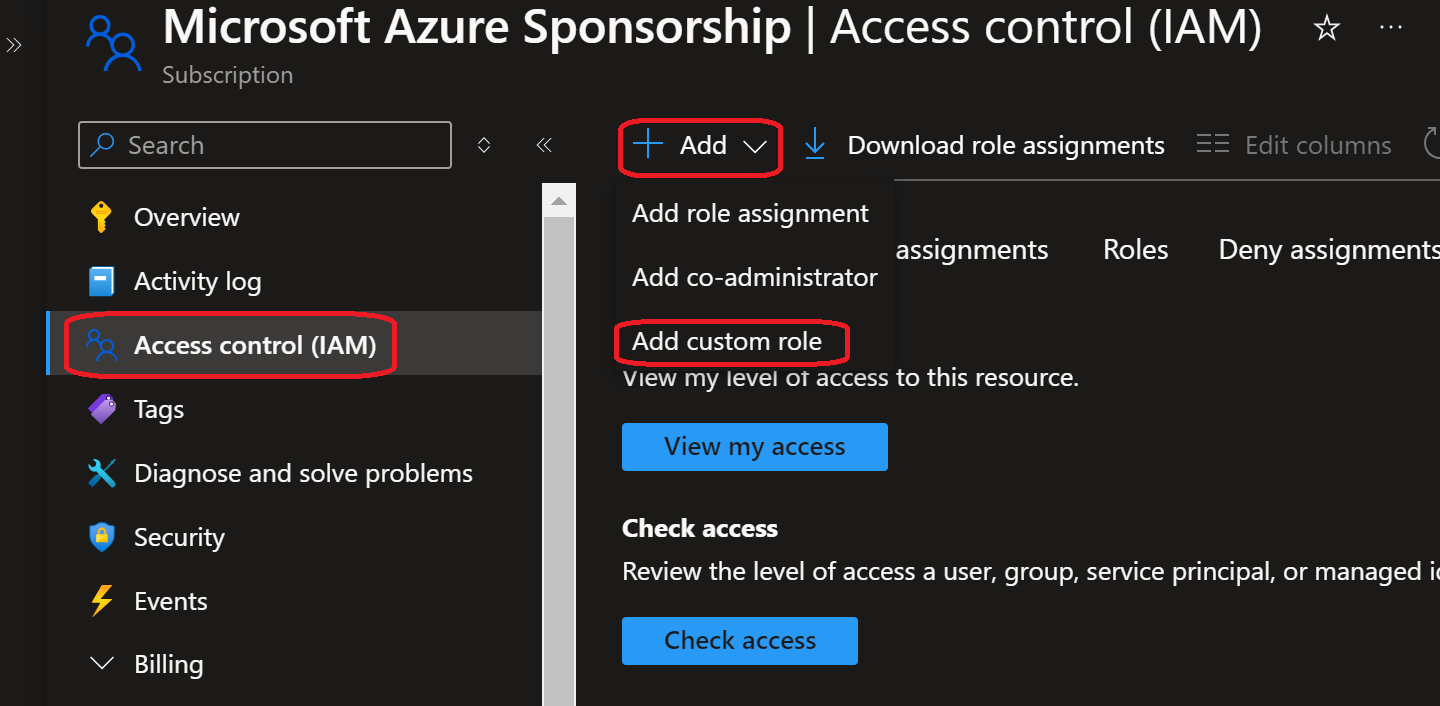
Task: Click the Download role assignments arrow icon
Action: click(x=815, y=145)
